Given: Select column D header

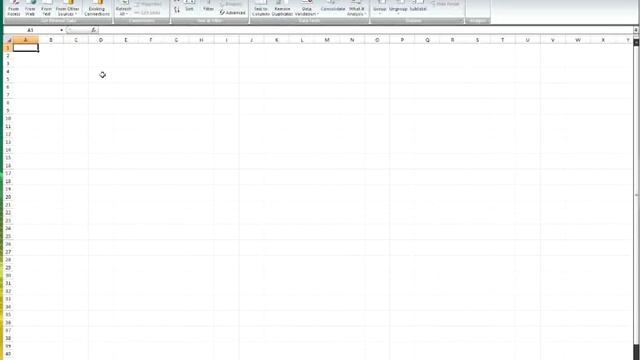Looking at the screenshot, I should coord(101,40).
